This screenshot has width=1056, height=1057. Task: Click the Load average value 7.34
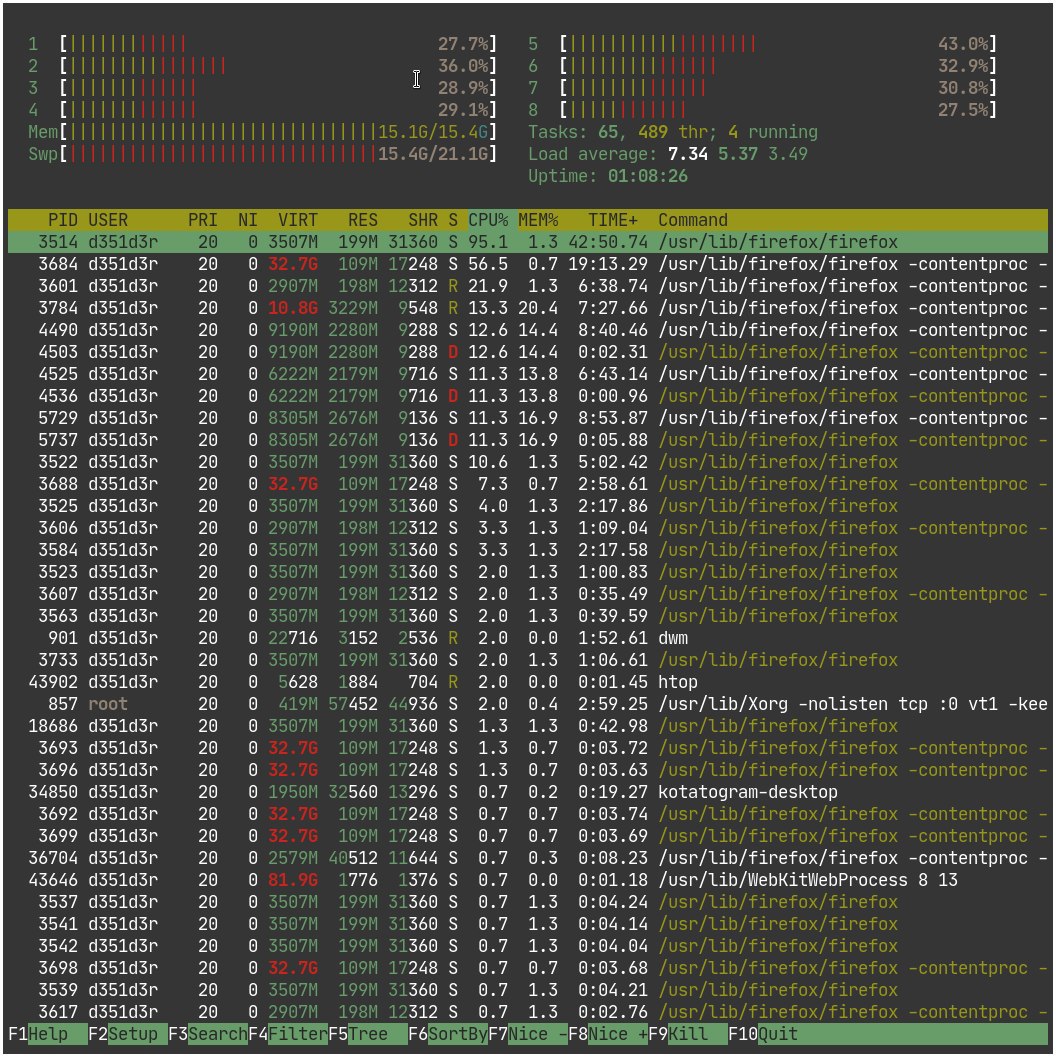pos(687,154)
